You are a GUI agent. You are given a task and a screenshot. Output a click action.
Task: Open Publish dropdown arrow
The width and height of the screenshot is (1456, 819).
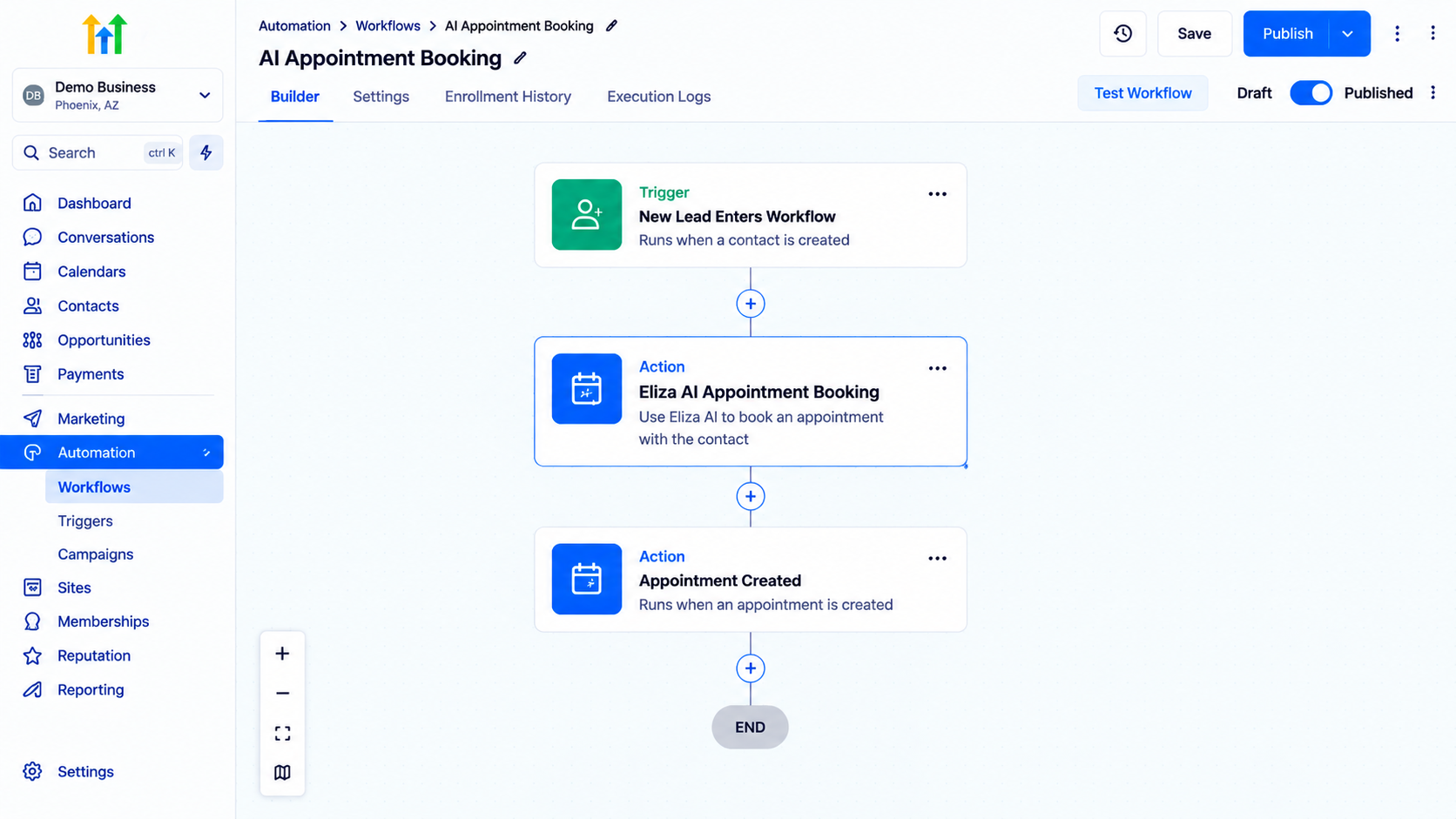coord(1347,34)
